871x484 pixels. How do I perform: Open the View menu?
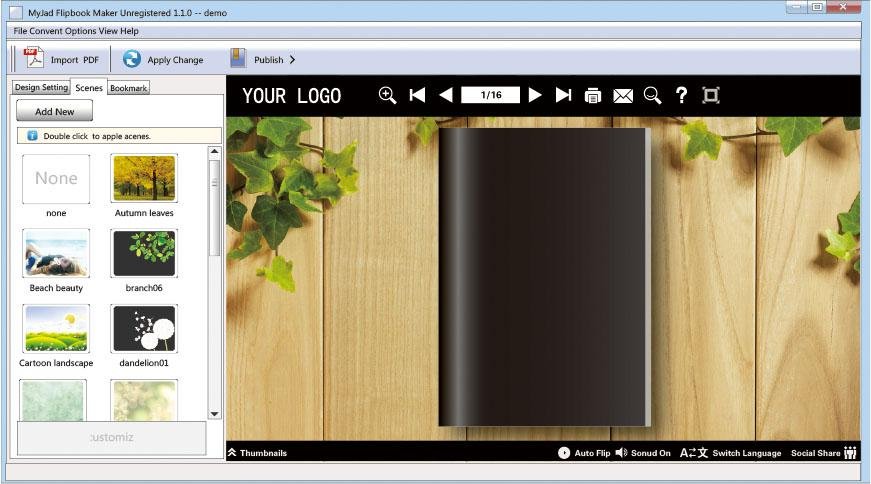pos(108,31)
